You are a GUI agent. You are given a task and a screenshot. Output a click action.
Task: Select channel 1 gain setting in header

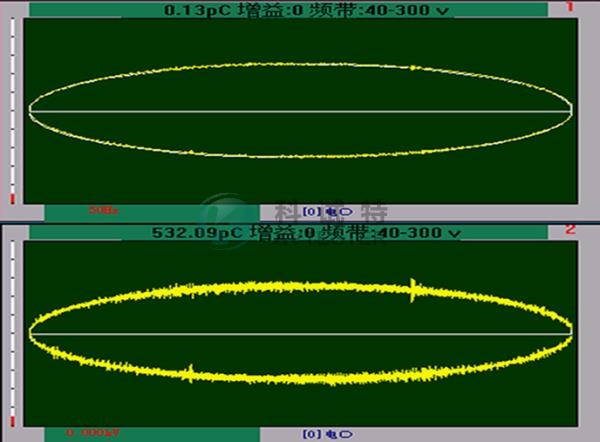[x=283, y=10]
